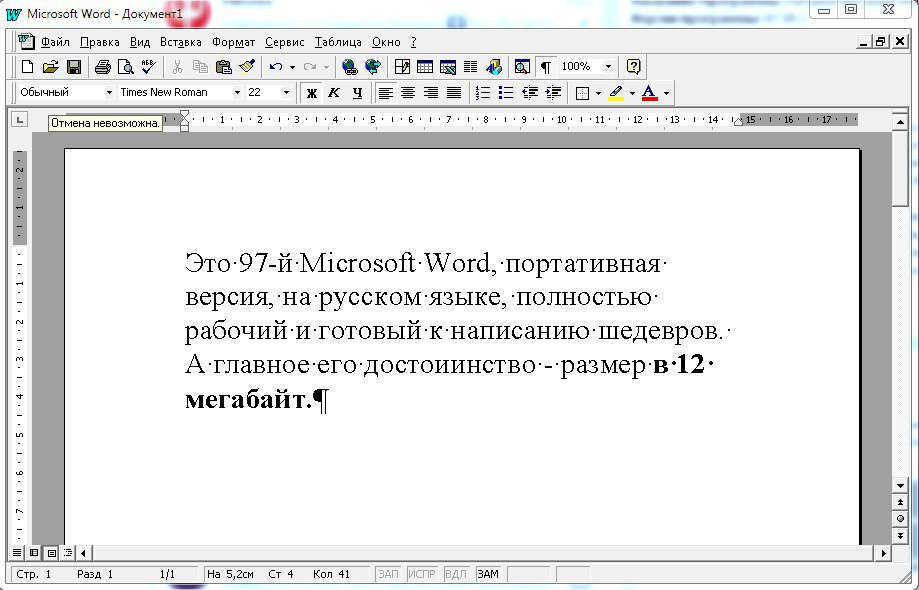Select the Format Painter brush
Screen dimensions: 919x590
247,67
